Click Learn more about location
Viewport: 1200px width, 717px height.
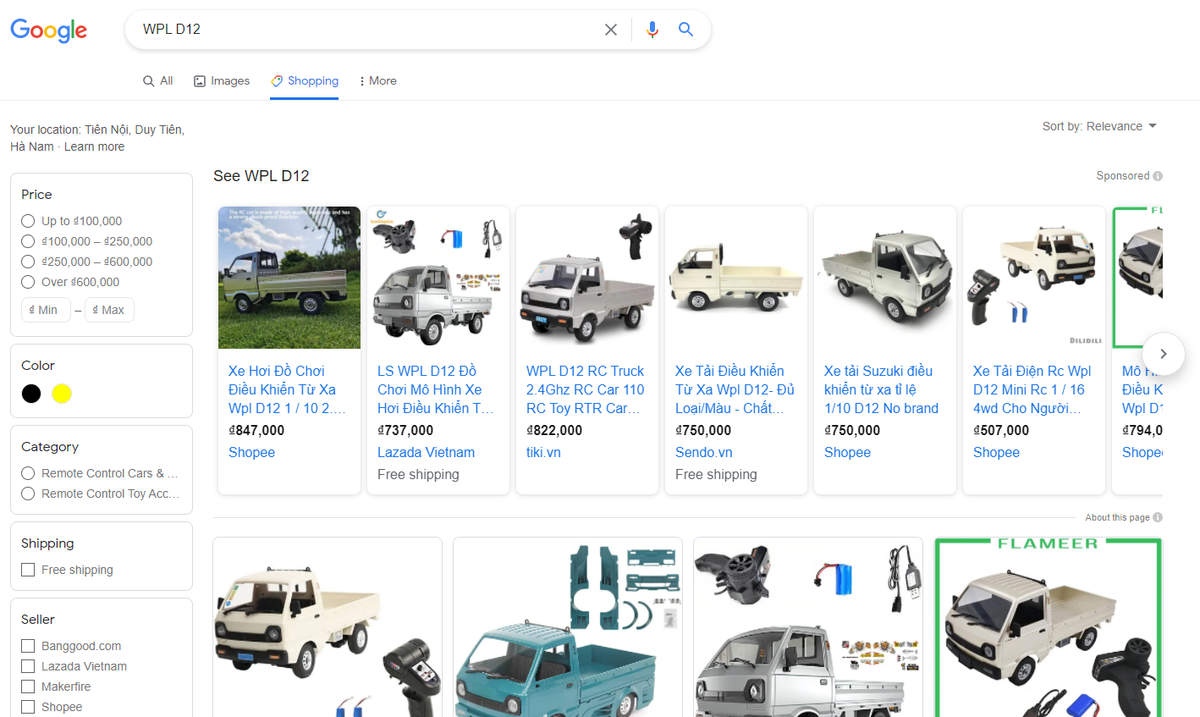[x=94, y=147]
